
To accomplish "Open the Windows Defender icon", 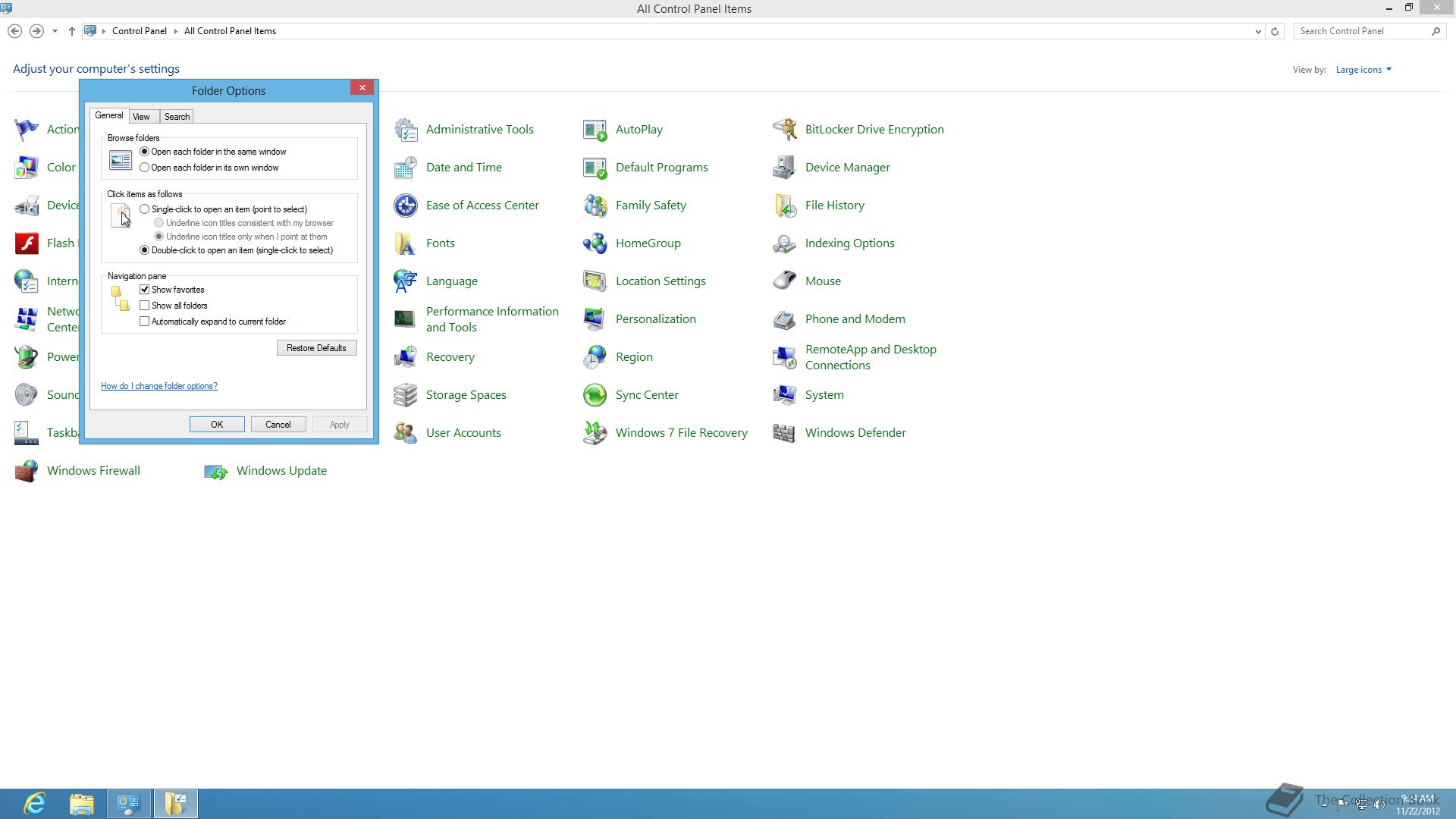I will point(785,433).
